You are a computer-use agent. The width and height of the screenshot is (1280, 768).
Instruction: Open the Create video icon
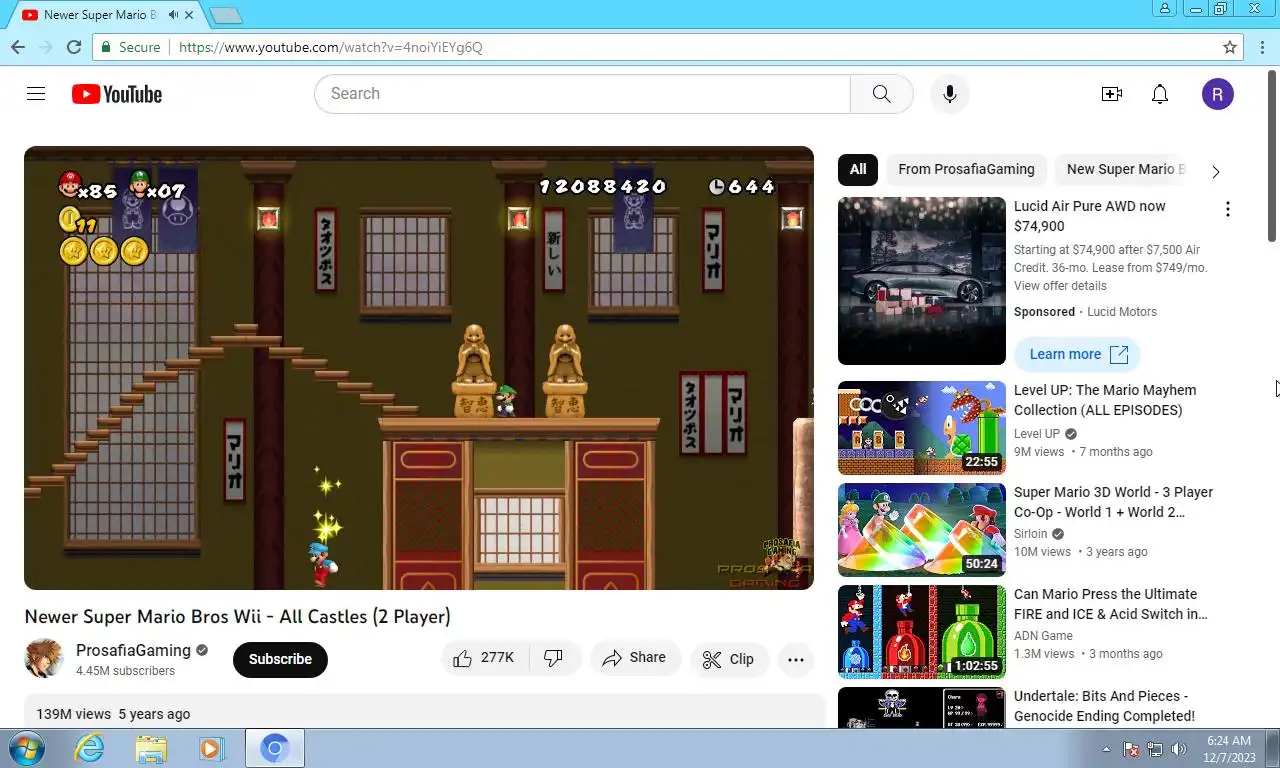coord(1111,94)
